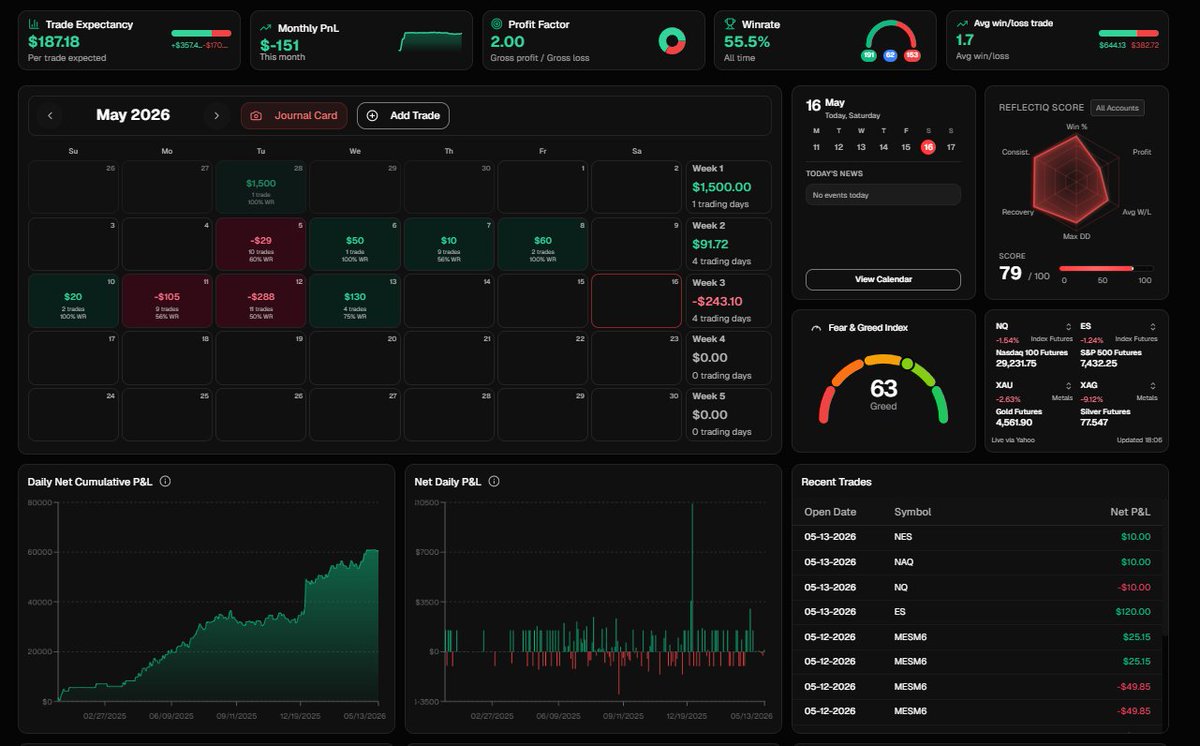This screenshot has height=746, width=1200.
Task: Click the camera icon in Journal Card
Action: point(256,116)
